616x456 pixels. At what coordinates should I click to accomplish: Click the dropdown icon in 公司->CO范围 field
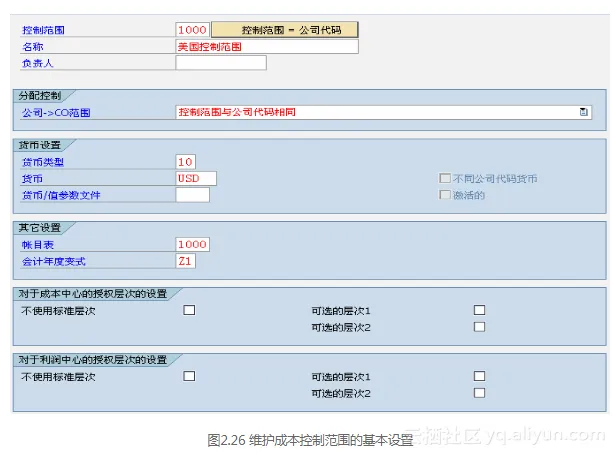coord(583,112)
